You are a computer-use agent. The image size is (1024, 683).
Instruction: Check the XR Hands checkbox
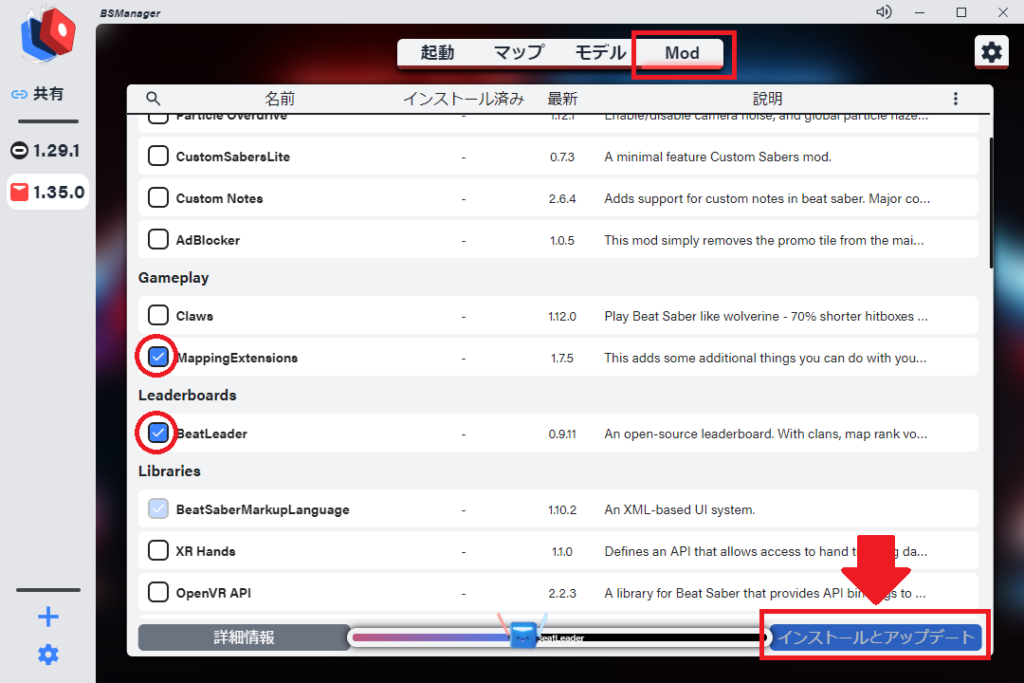point(158,550)
